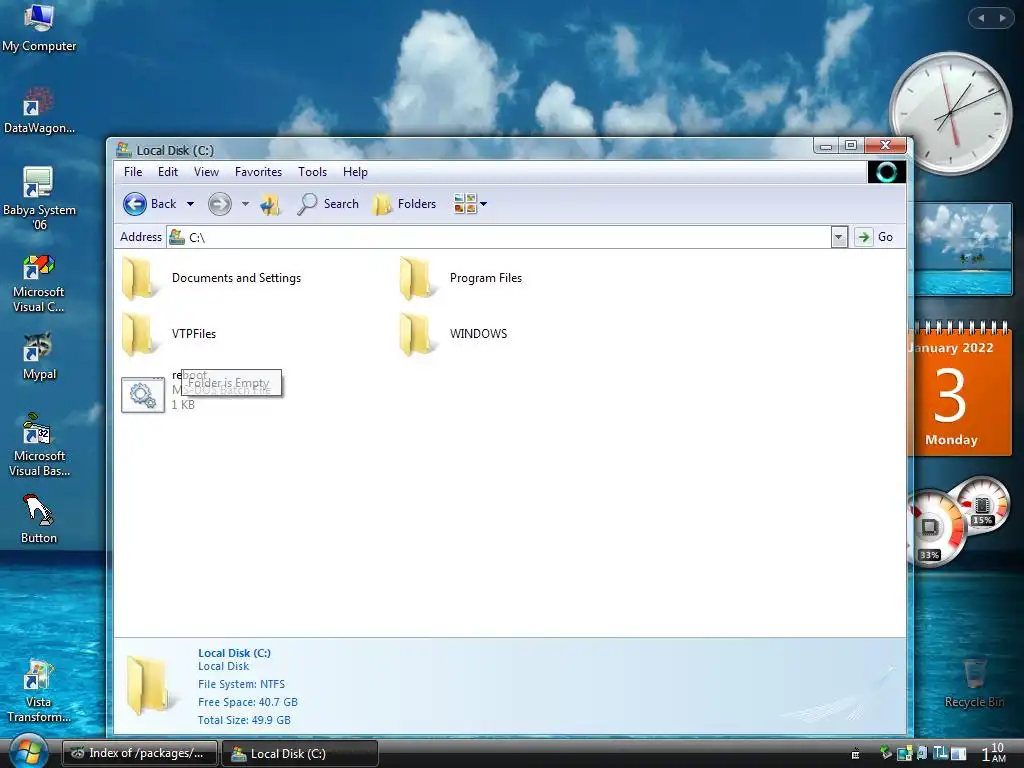Click the sidebar next gadgets arrow

point(1002,18)
